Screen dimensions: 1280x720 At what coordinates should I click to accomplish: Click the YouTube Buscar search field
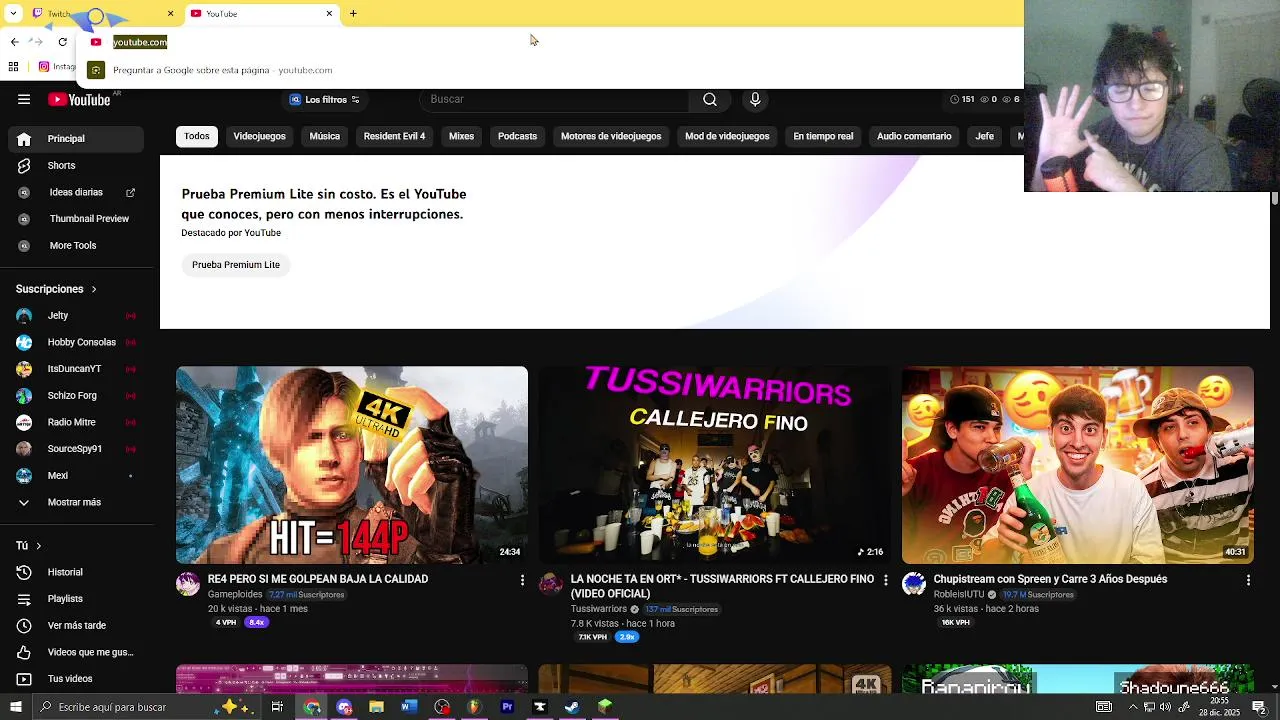[x=555, y=99]
